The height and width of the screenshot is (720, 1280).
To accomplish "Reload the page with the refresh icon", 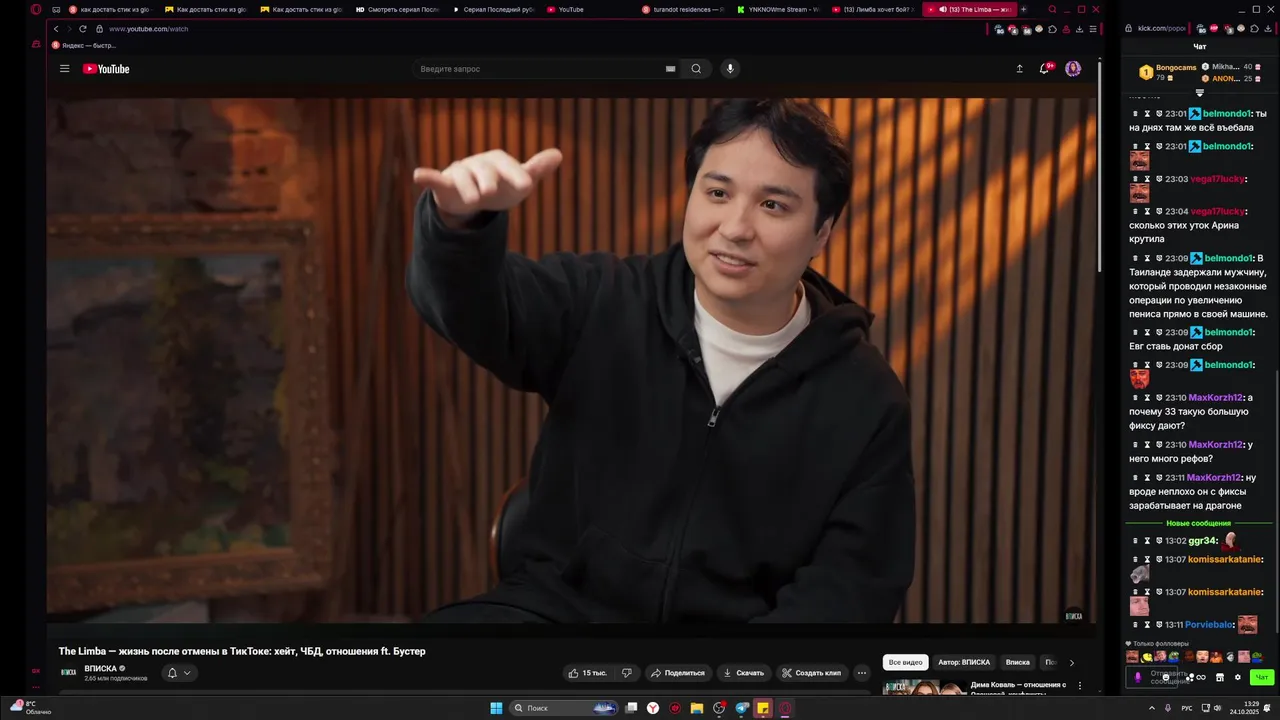I will [82, 29].
